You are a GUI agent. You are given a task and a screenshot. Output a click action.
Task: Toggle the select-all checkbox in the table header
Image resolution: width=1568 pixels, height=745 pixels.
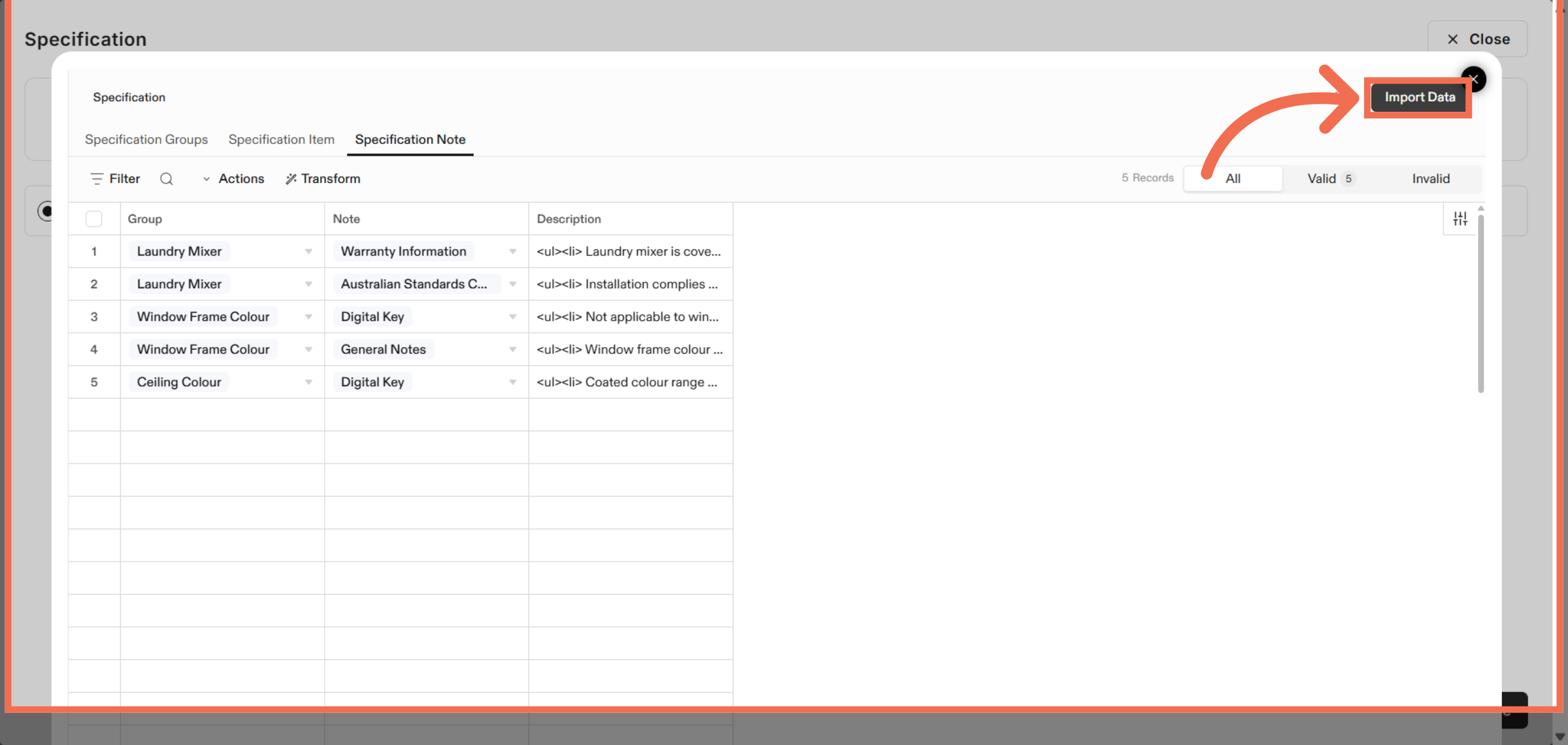pyautogui.click(x=93, y=218)
